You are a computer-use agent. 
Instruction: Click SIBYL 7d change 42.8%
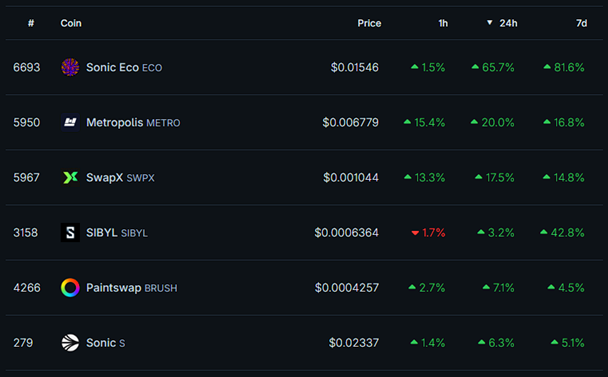click(x=563, y=233)
